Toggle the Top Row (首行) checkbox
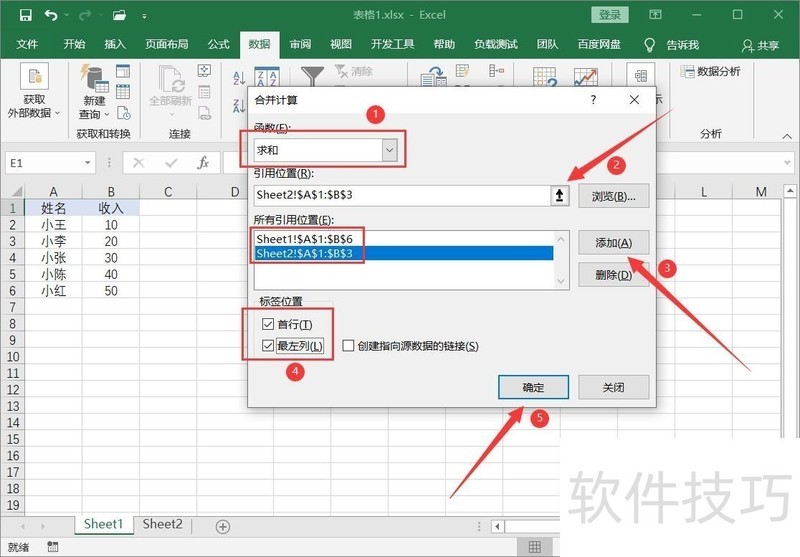The image size is (800, 557). click(x=268, y=324)
